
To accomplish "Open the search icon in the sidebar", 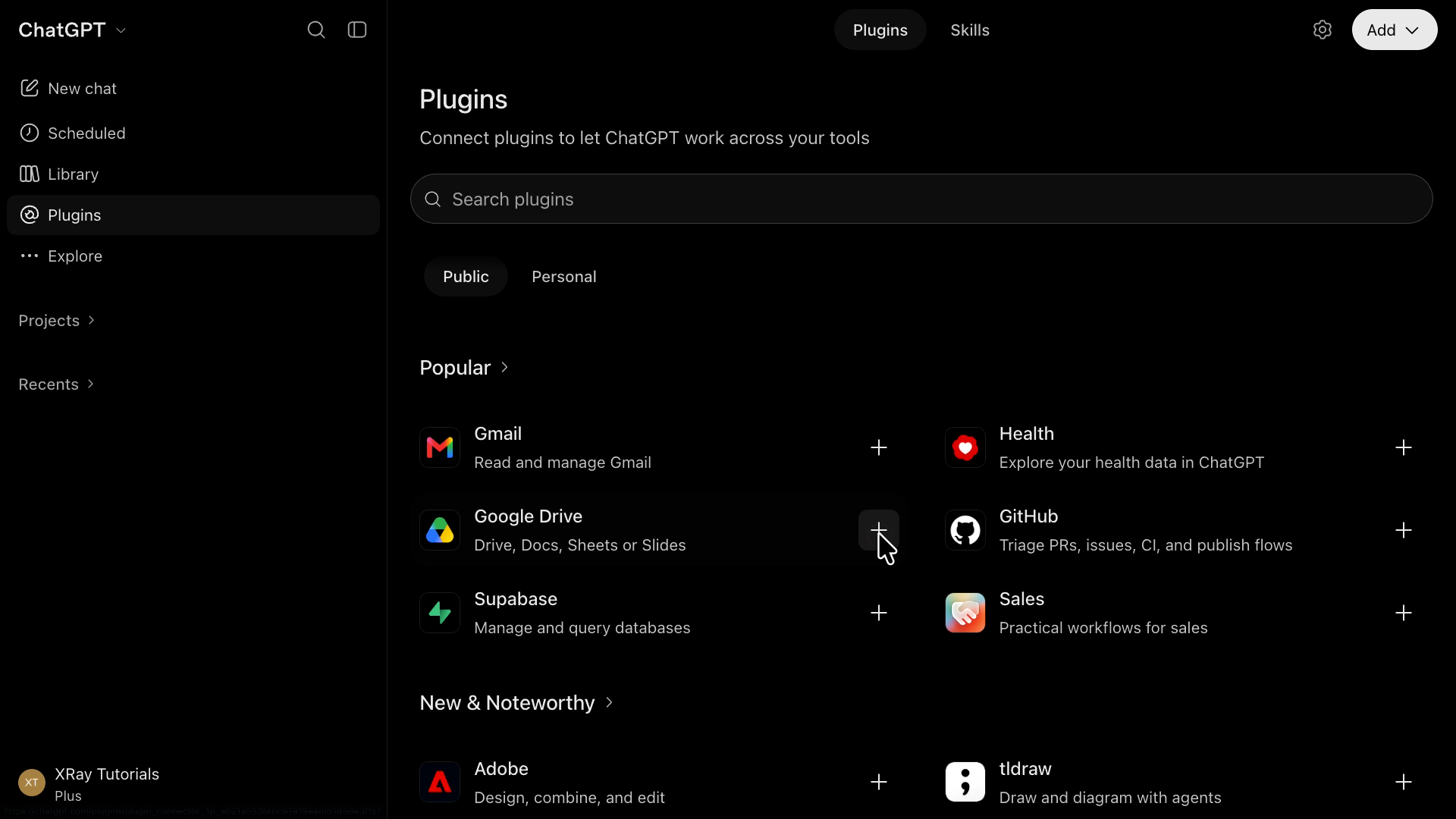I will [316, 30].
